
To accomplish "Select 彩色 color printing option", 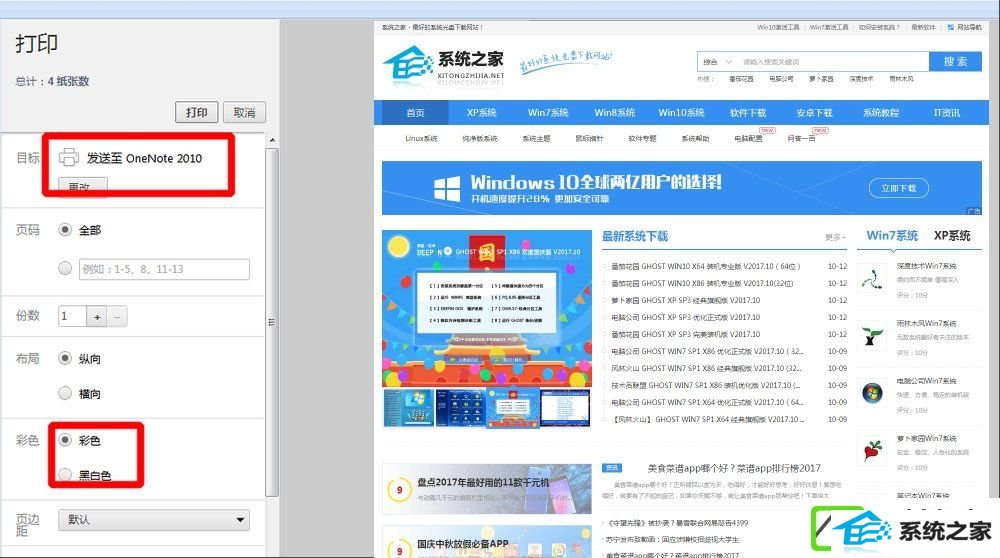I will point(64,440).
